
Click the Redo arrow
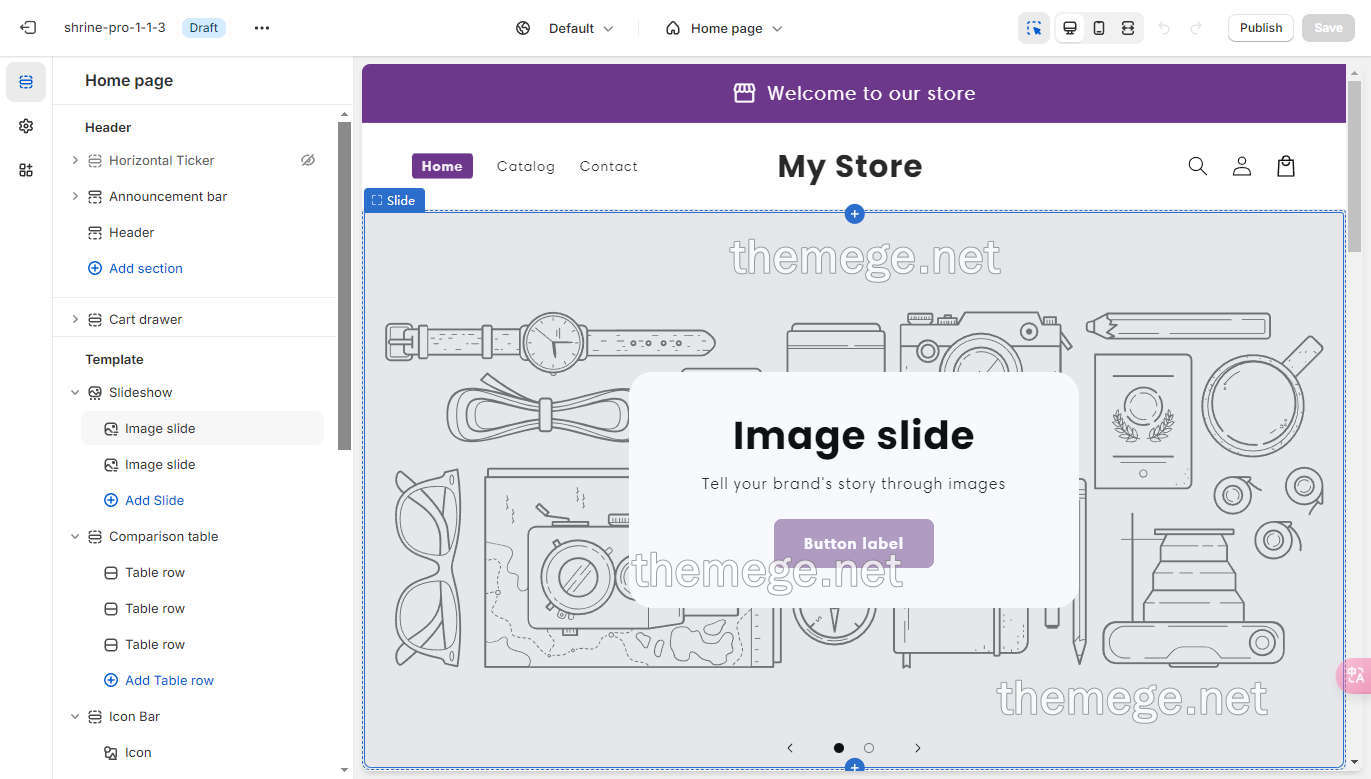pos(1196,28)
